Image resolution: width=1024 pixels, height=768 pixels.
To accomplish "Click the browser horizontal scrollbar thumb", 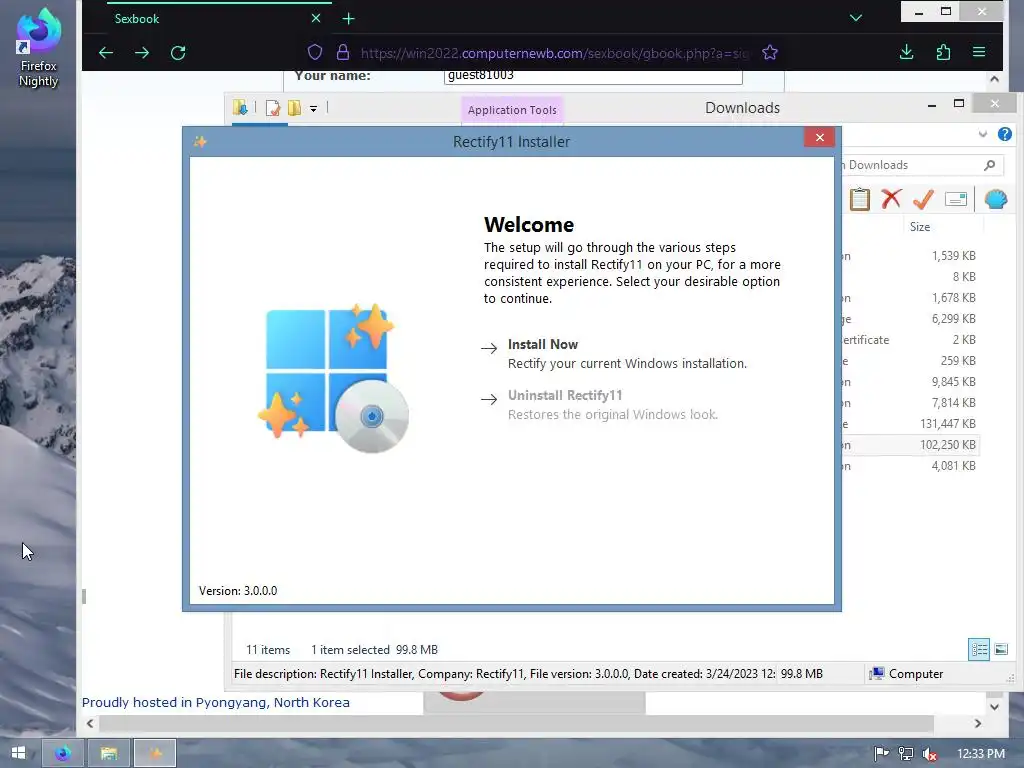I will 516,724.
